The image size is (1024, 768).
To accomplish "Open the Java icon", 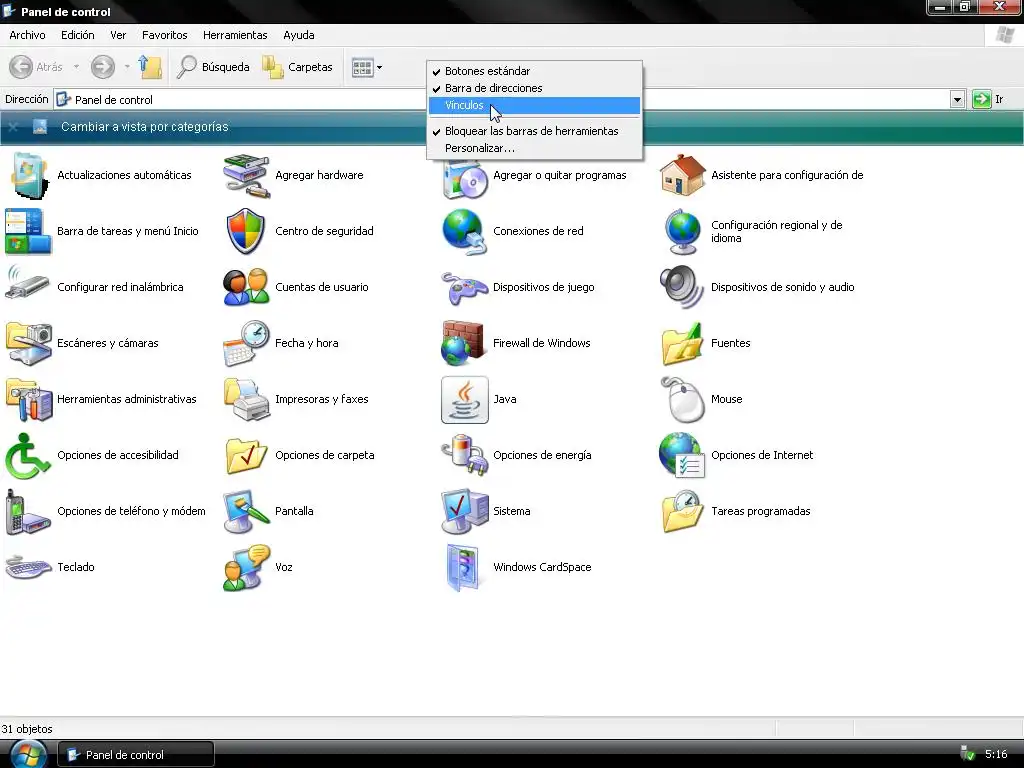I will [464, 400].
